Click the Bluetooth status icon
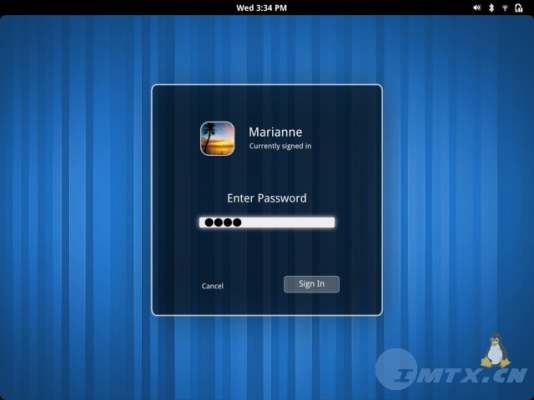534x400 pixels. click(x=491, y=7)
